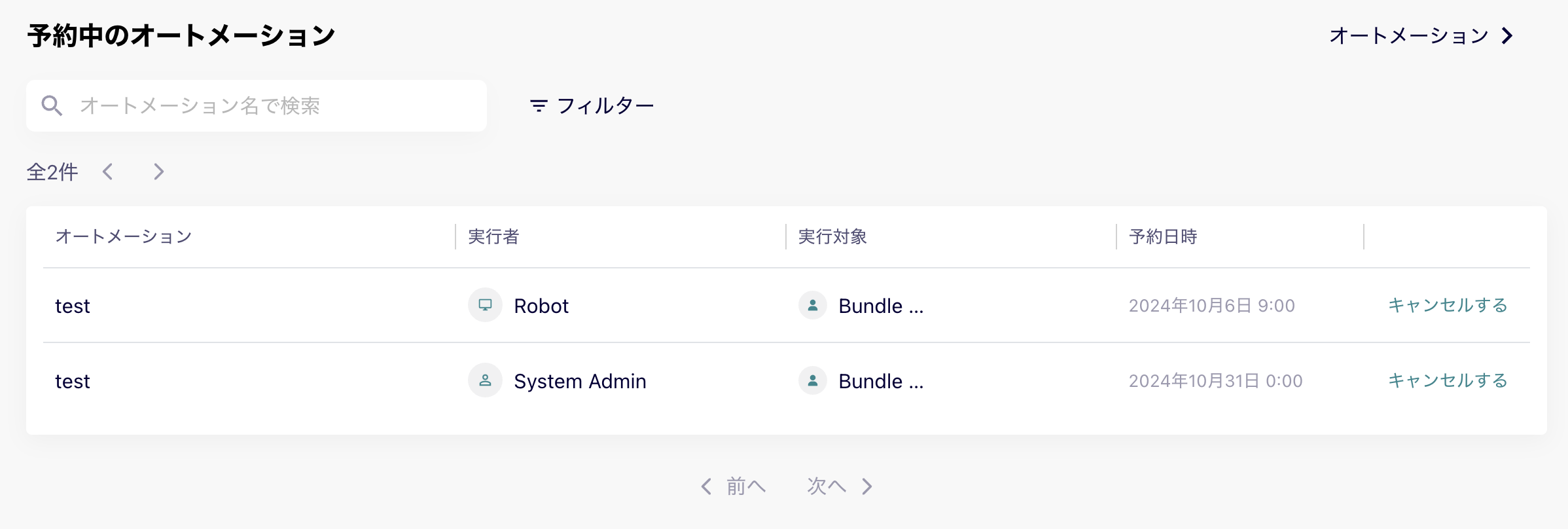Select test automation in Robot row
Screen dimensions: 1568x529
coord(73,306)
